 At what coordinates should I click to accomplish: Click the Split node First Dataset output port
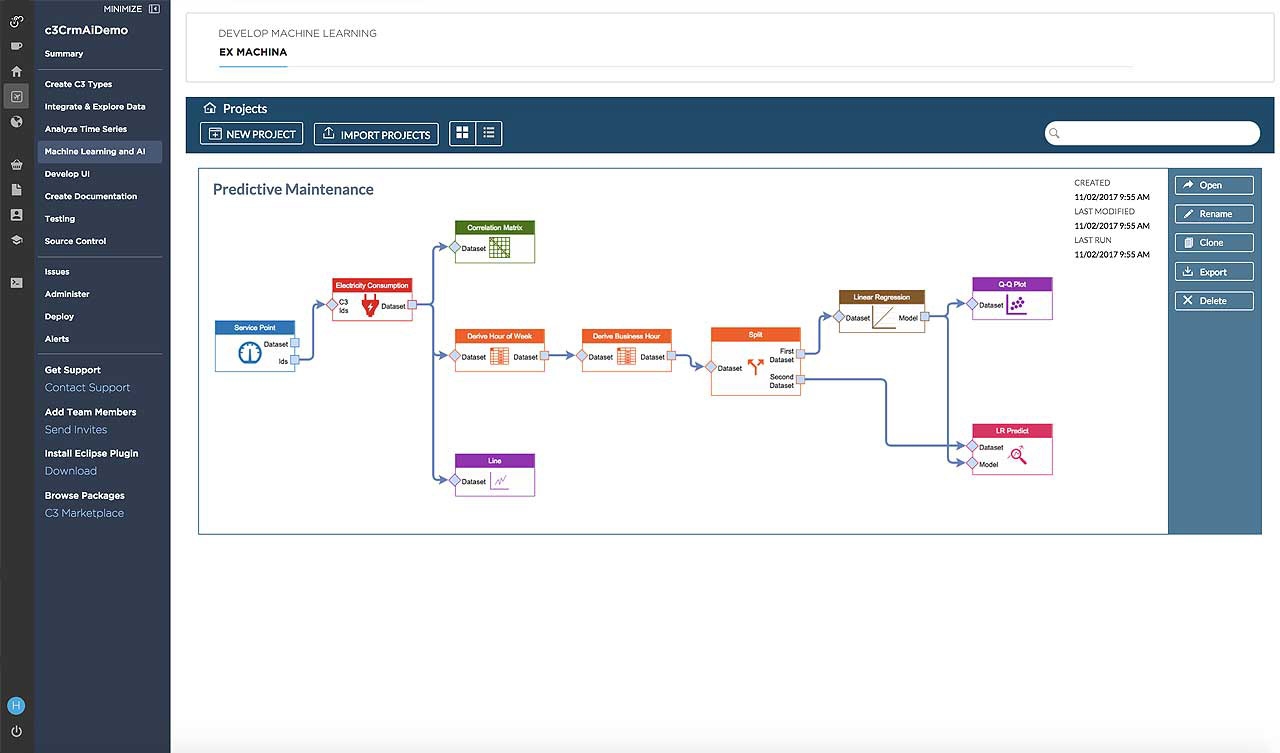[x=801, y=352]
